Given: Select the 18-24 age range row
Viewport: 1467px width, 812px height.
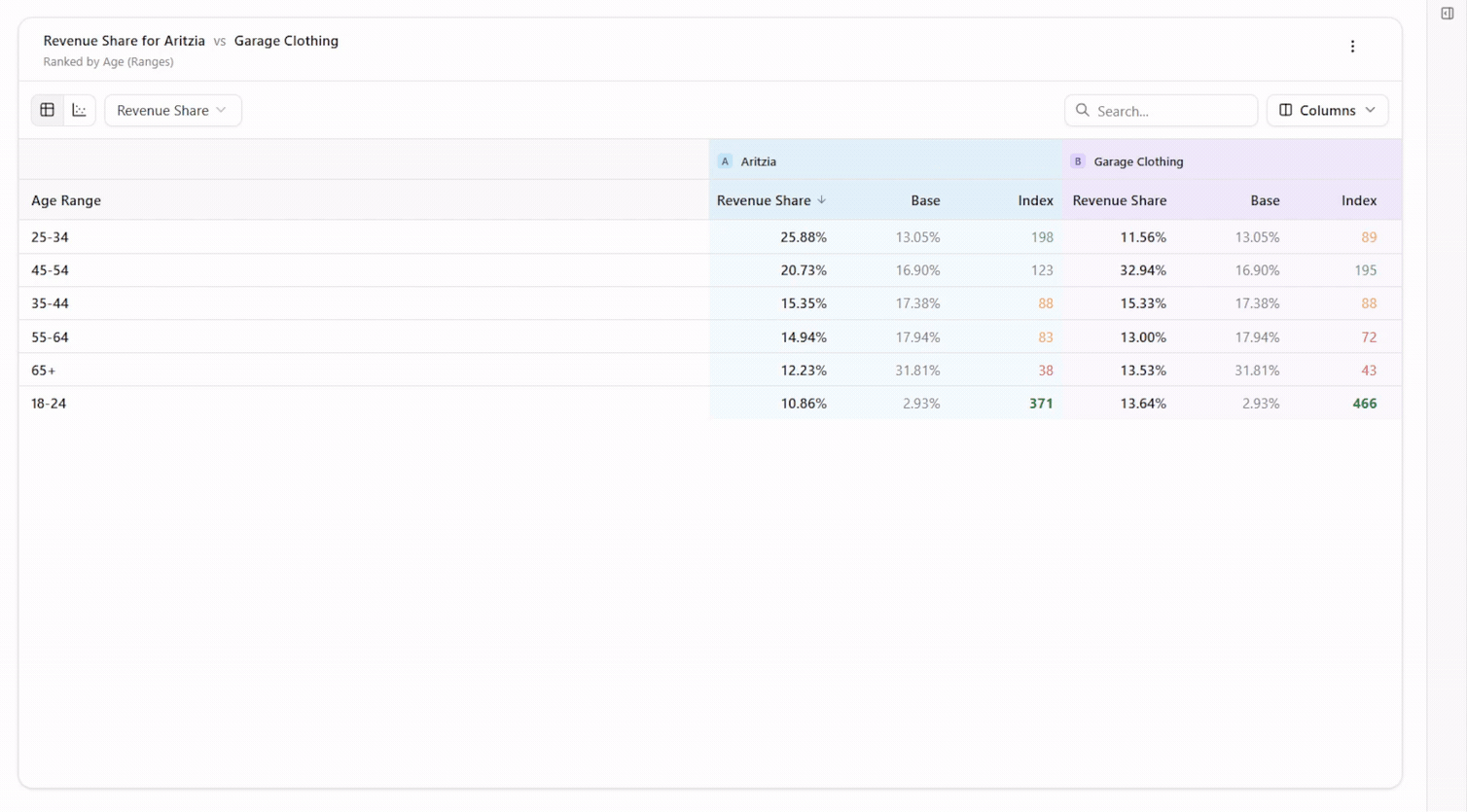Looking at the screenshot, I should point(710,404).
